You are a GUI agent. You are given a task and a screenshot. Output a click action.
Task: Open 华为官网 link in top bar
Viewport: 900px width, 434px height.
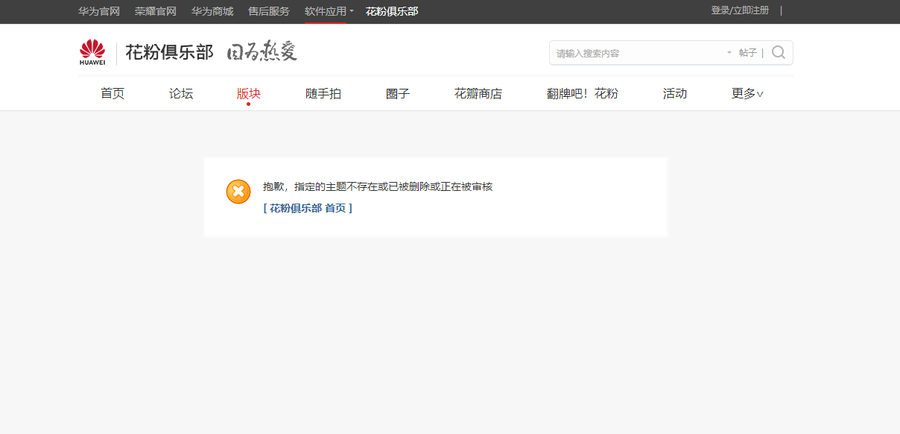pyautogui.click(x=99, y=11)
